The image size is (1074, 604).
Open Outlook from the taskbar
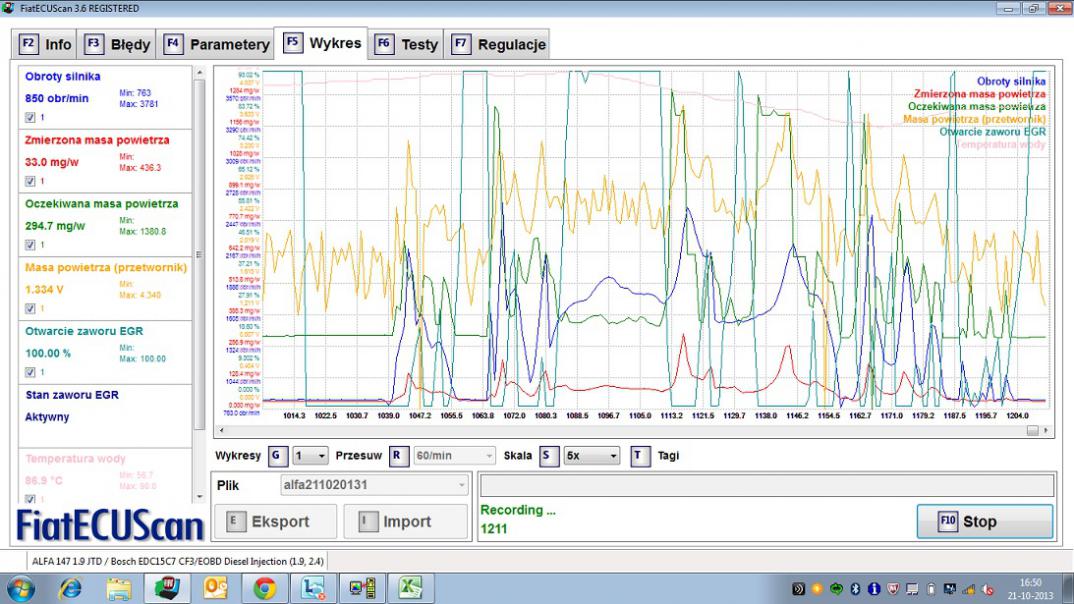click(x=216, y=588)
